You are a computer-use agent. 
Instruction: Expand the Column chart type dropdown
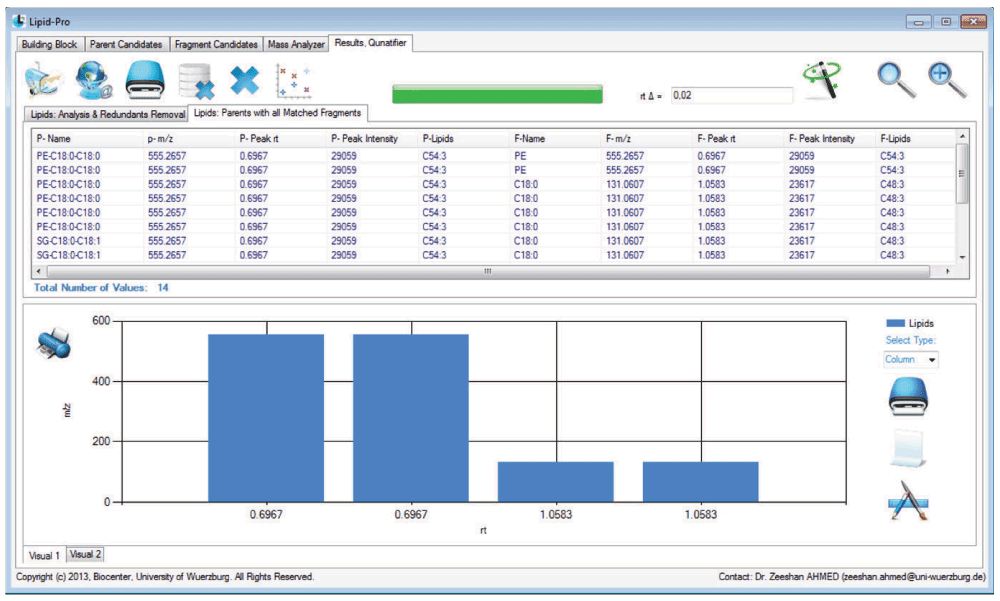click(x=932, y=360)
